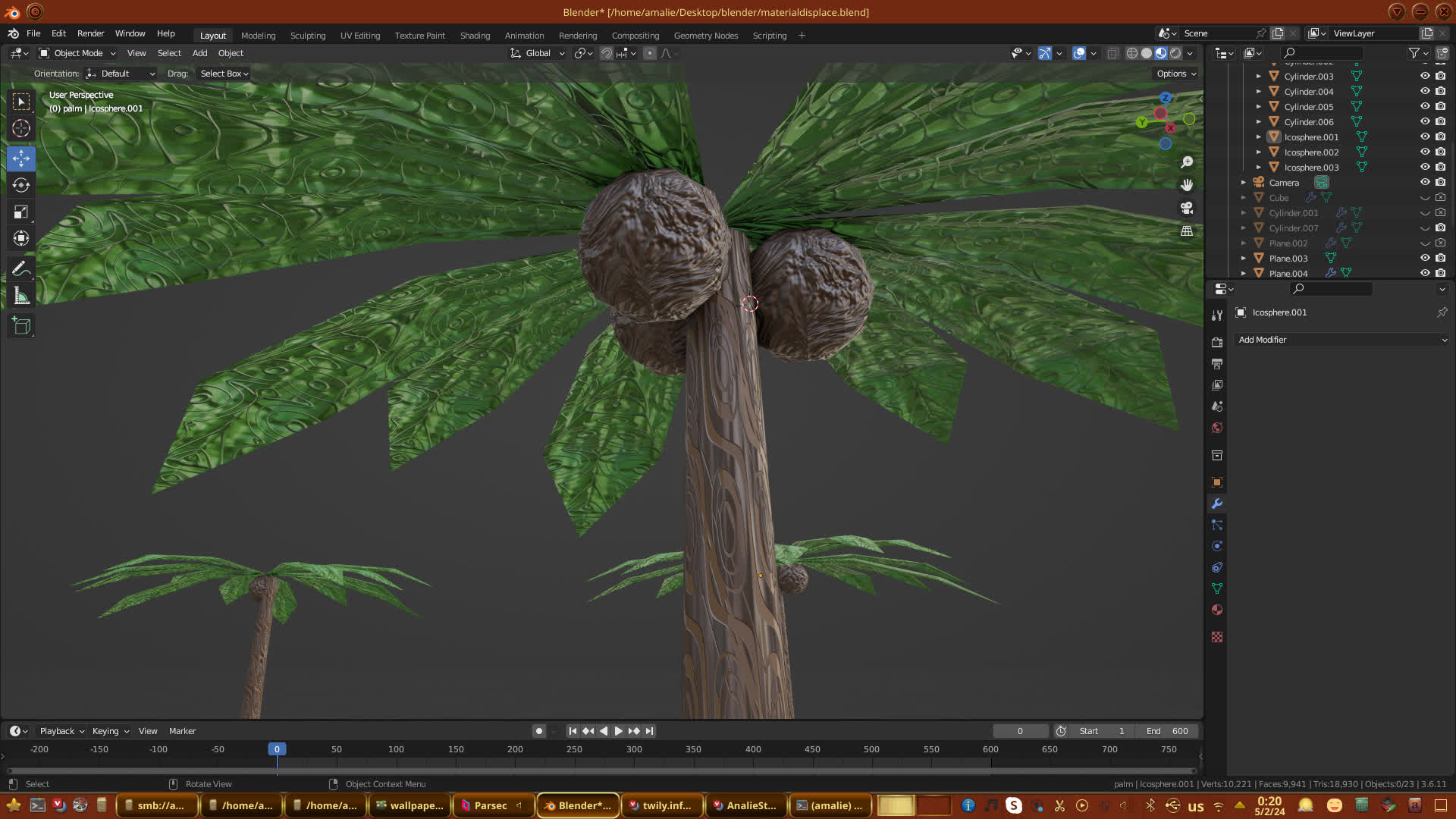This screenshot has height=819, width=1456.
Task: Click the Add Cube tool
Action: (21, 326)
